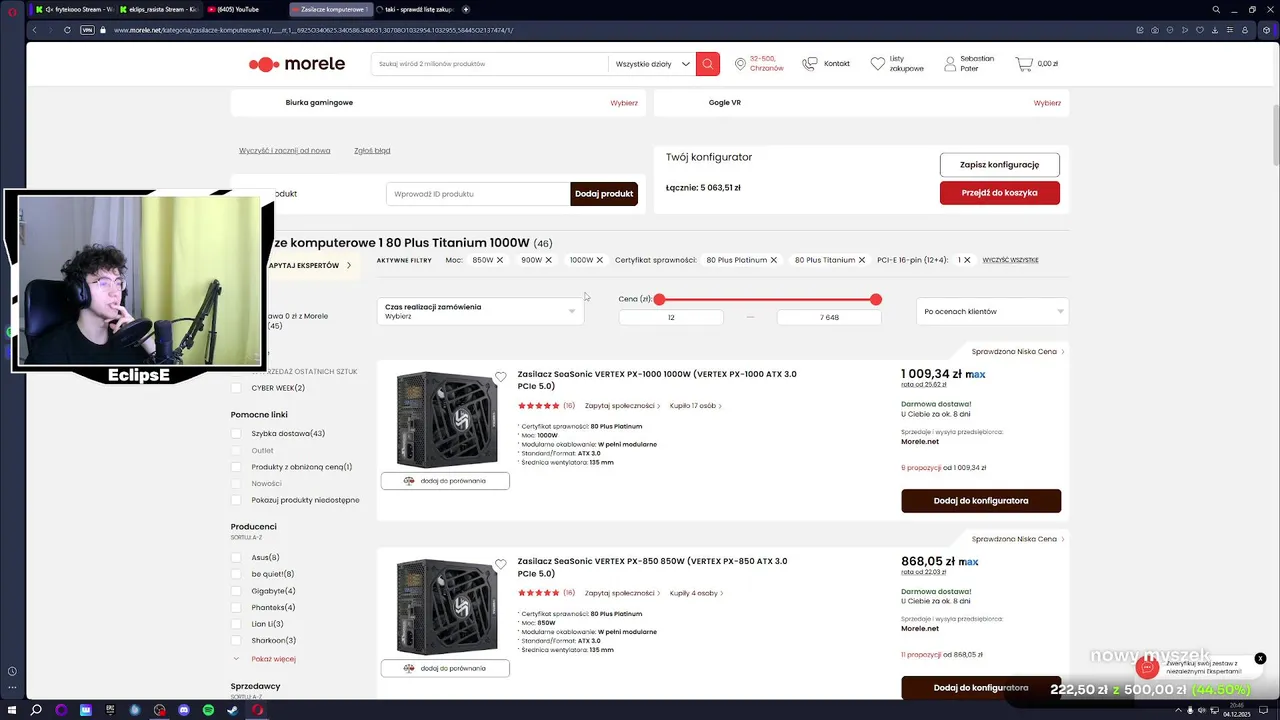Click the Wprowadź ID produktu field

click(x=478, y=194)
